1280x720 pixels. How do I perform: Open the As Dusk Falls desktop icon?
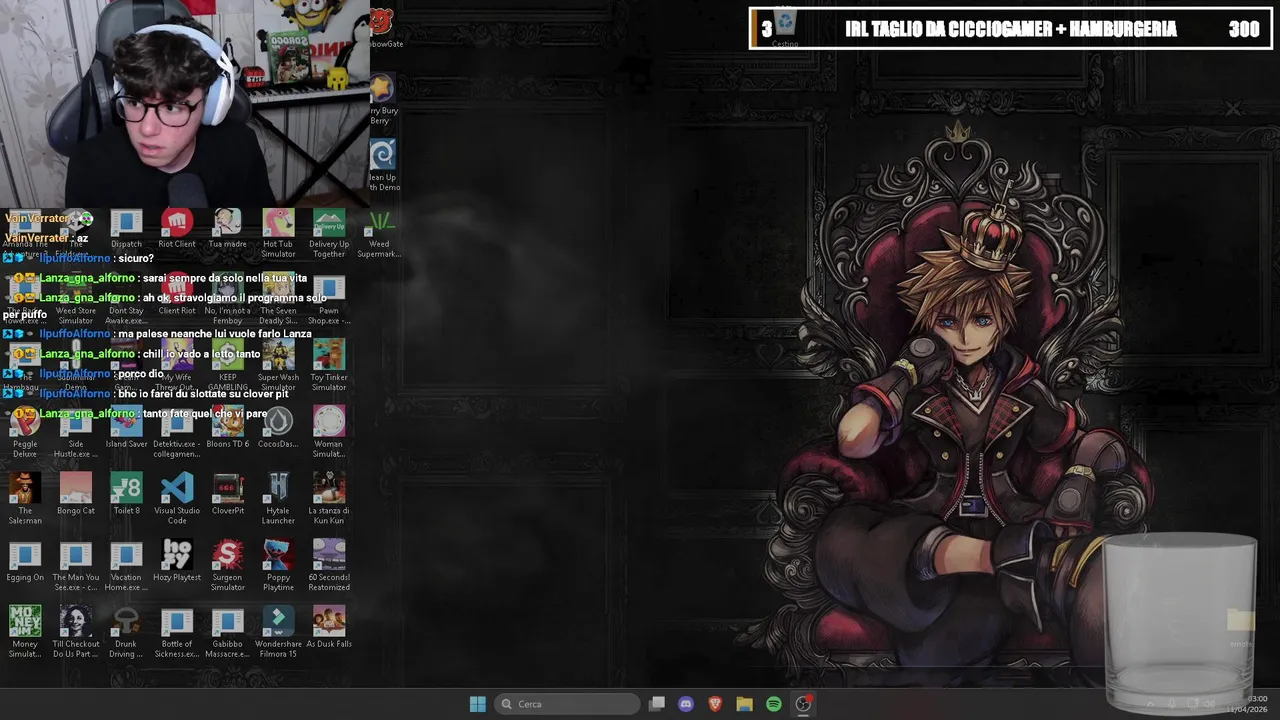coord(329,629)
